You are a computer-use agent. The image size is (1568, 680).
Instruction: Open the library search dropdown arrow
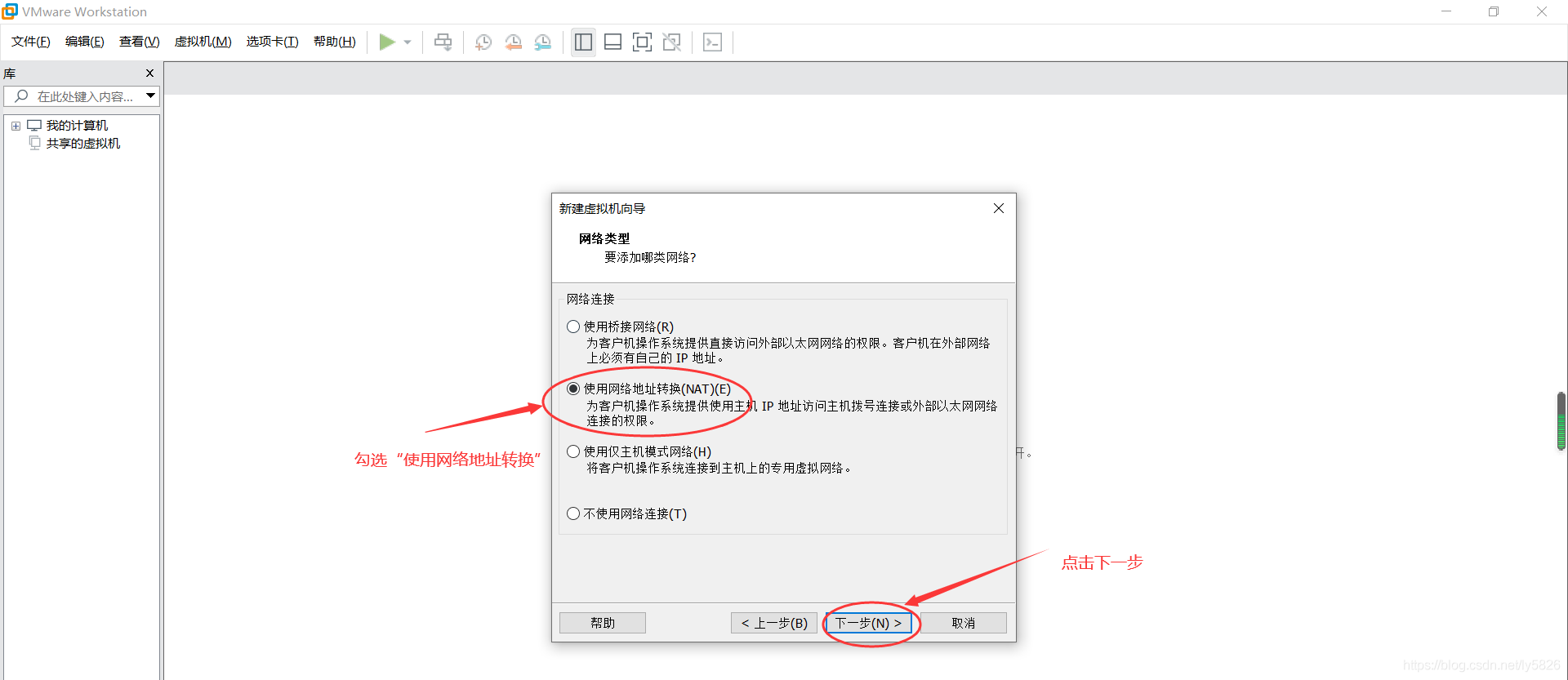pos(151,96)
